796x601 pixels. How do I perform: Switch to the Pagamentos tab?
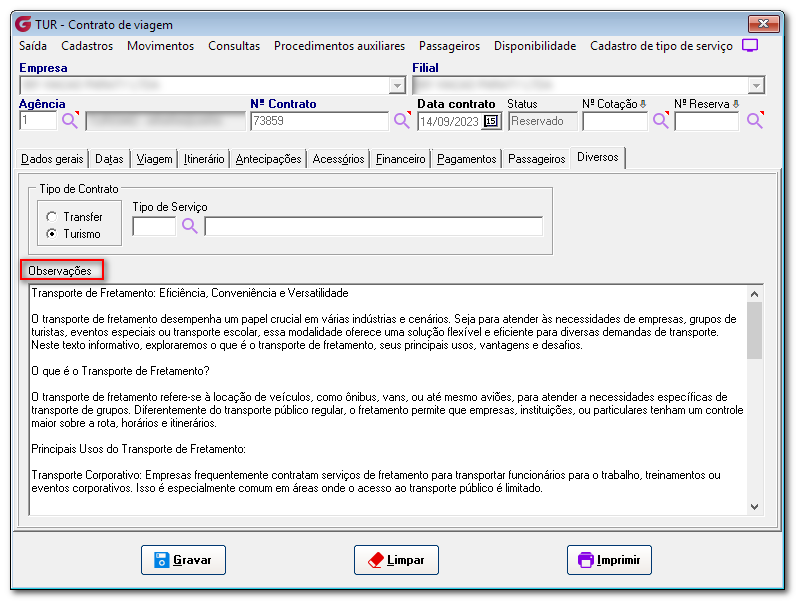pos(467,159)
